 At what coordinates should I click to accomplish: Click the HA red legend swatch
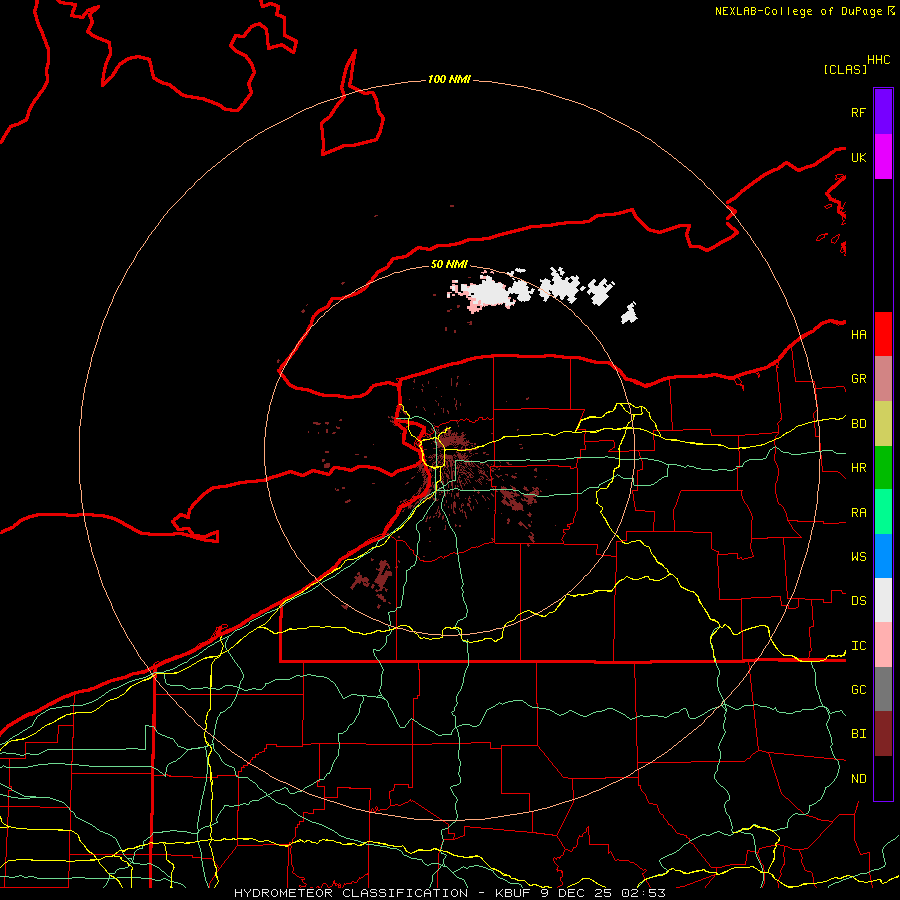883,334
